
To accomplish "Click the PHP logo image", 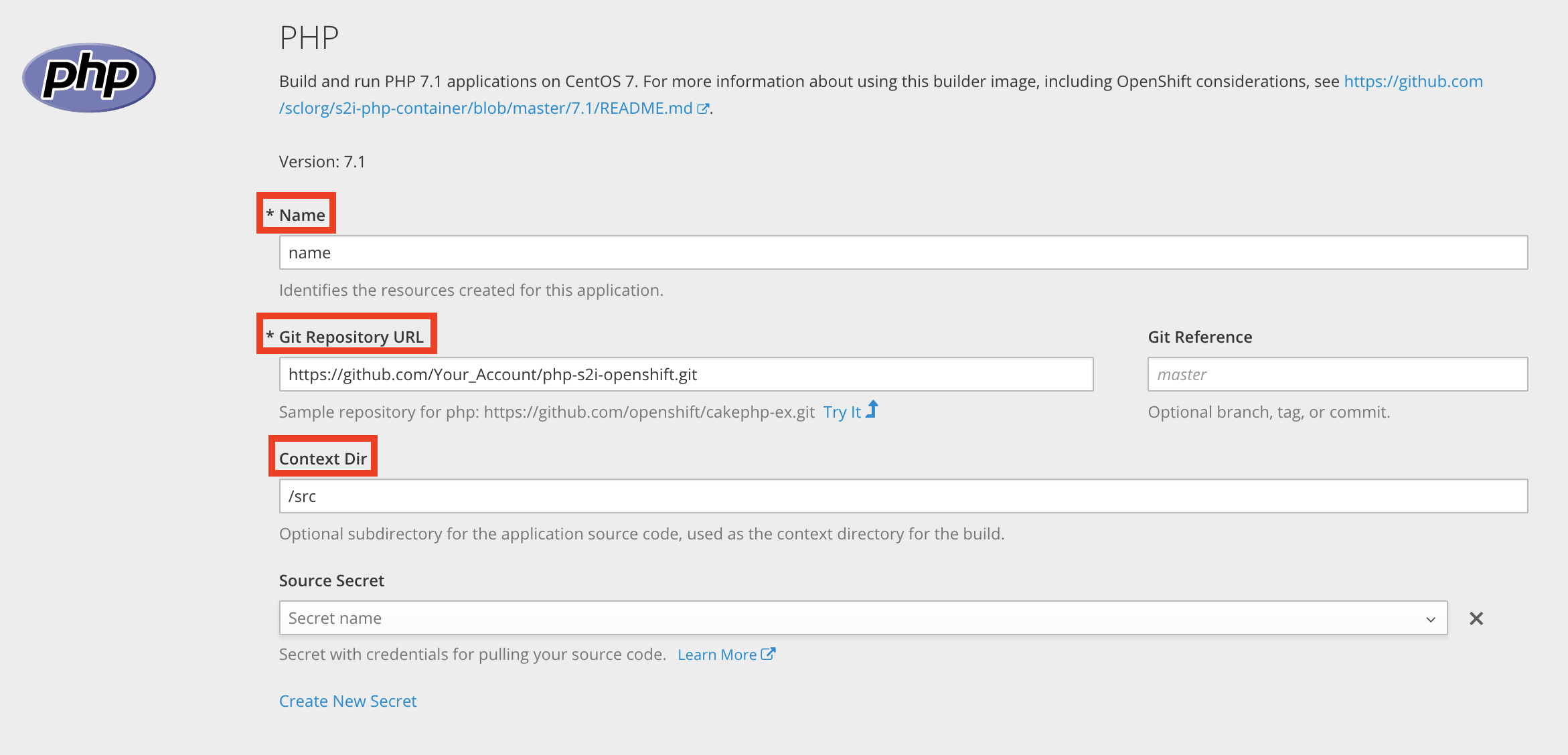I will (x=89, y=78).
